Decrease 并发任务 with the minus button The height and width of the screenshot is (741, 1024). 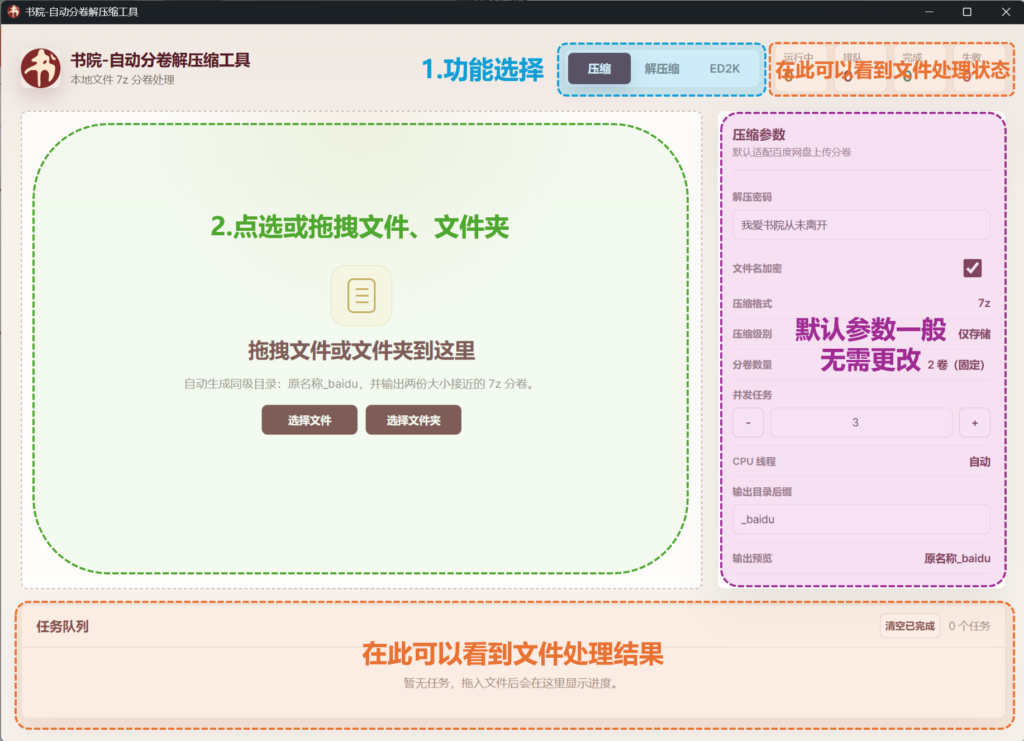pyautogui.click(x=748, y=422)
